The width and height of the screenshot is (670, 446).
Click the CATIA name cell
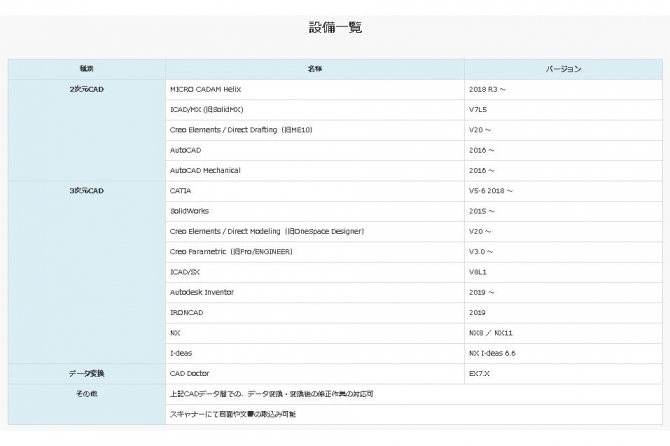315,191
